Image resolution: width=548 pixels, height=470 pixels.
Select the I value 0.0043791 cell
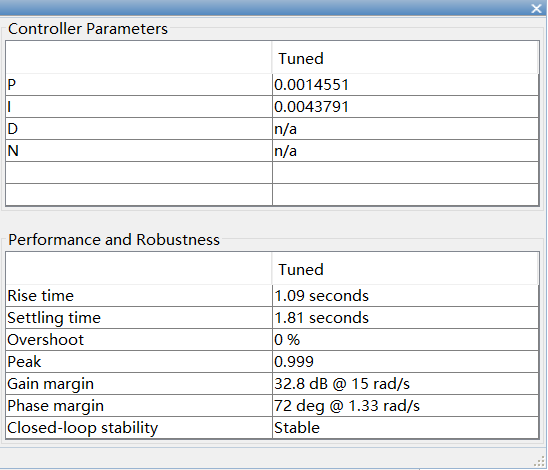(405, 107)
